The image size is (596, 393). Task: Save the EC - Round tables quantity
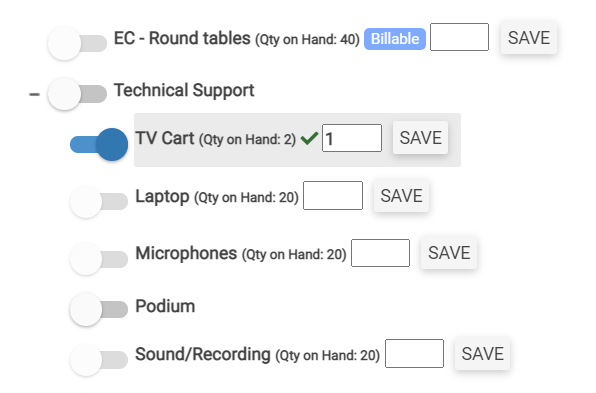[x=529, y=38]
